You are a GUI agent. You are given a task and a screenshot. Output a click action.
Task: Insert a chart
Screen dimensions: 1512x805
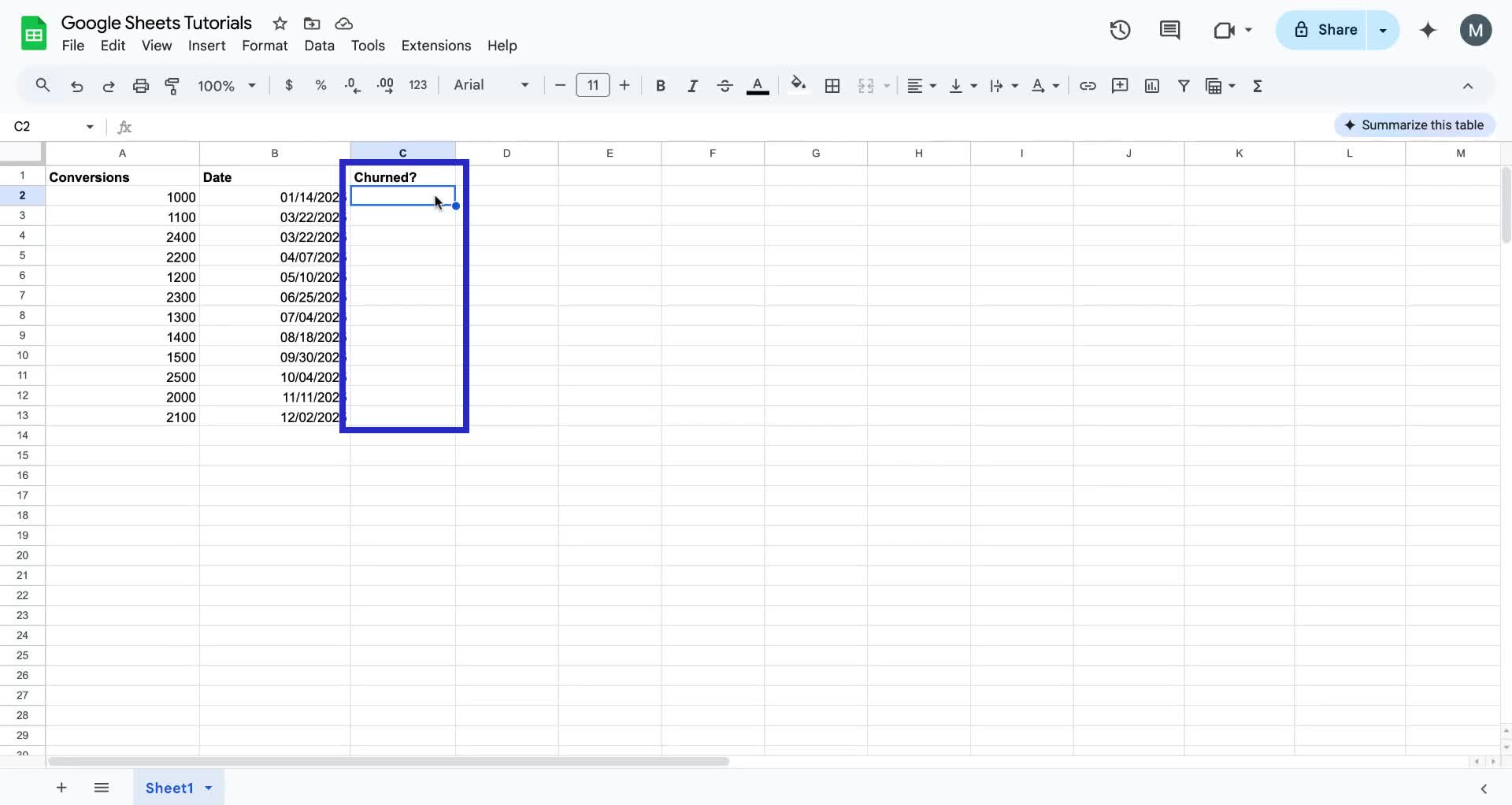[1152, 86]
